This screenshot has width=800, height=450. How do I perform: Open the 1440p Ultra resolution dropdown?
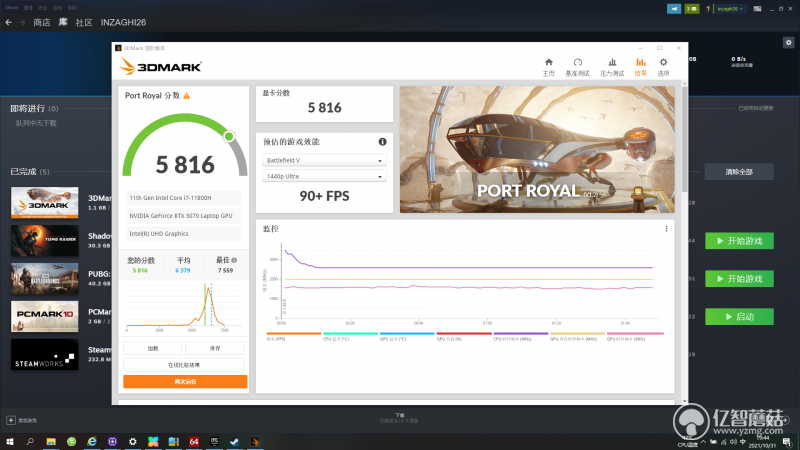click(324, 176)
